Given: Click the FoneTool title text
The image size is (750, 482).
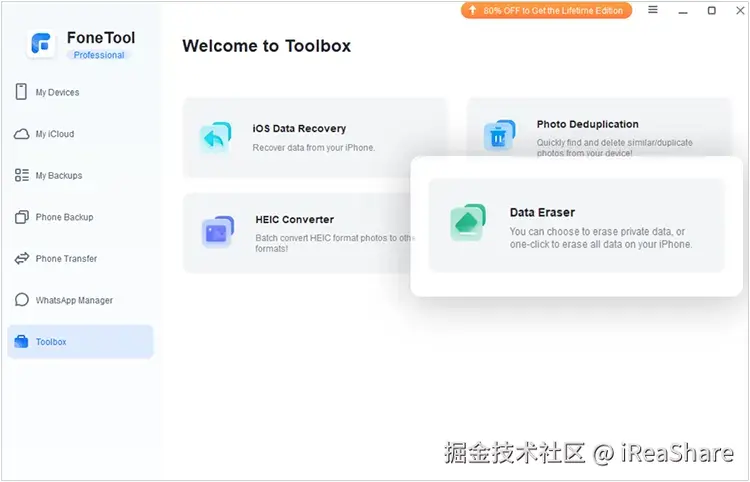Looking at the screenshot, I should 101,37.
